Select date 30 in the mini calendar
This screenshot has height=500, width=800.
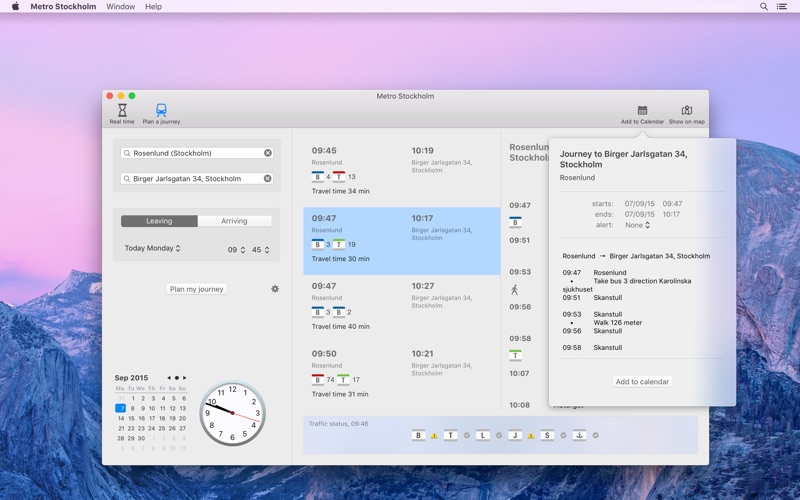click(141, 438)
